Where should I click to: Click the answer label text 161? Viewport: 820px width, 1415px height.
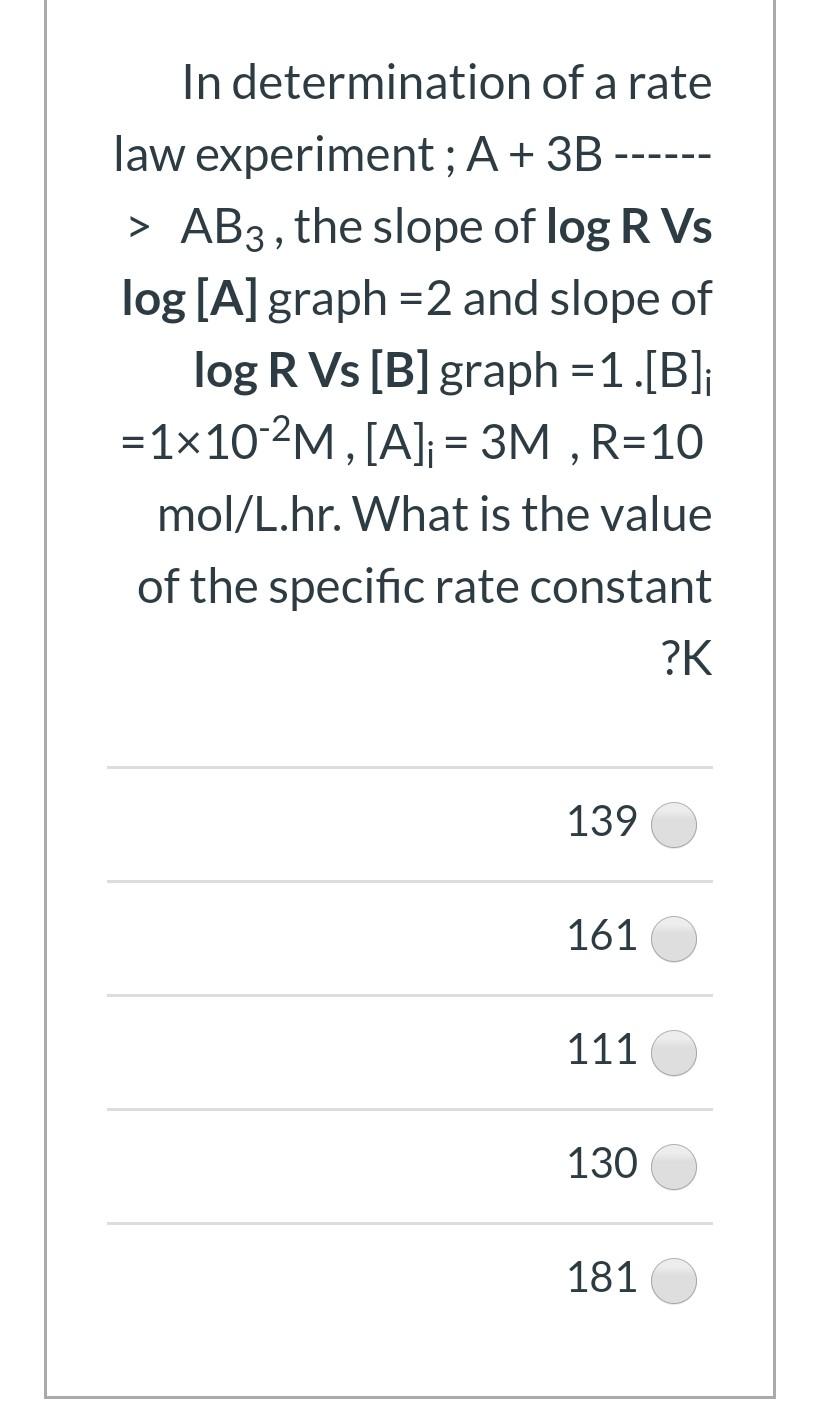602,935
